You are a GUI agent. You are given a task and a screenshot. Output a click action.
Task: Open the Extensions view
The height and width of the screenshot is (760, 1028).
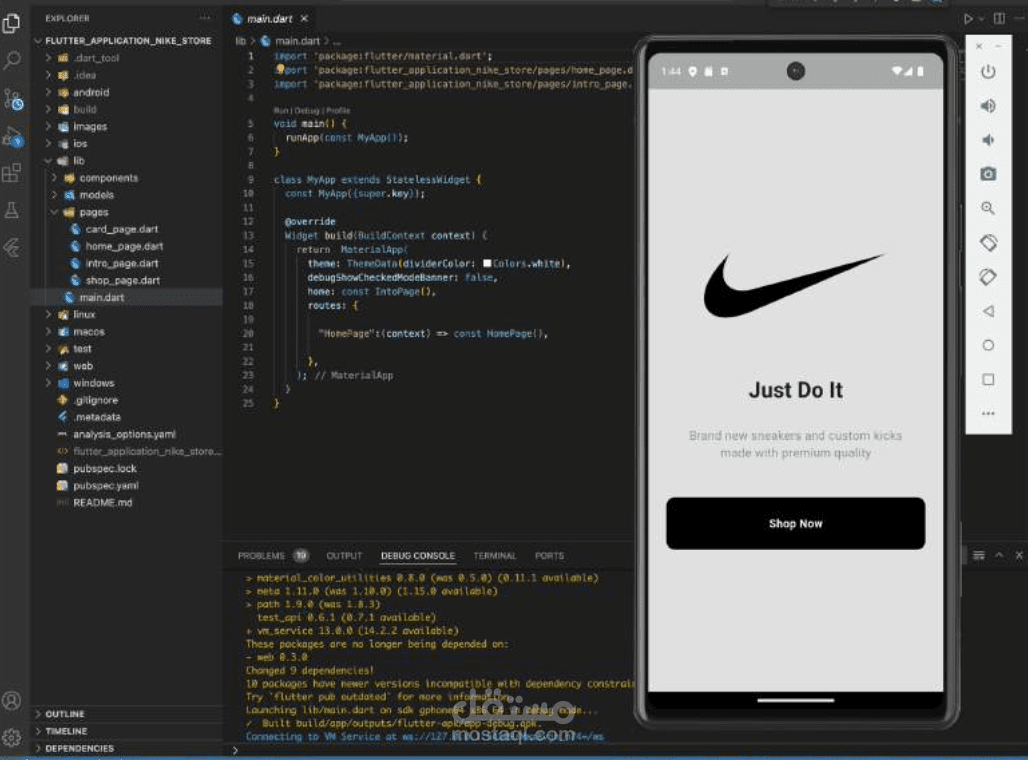point(11,173)
